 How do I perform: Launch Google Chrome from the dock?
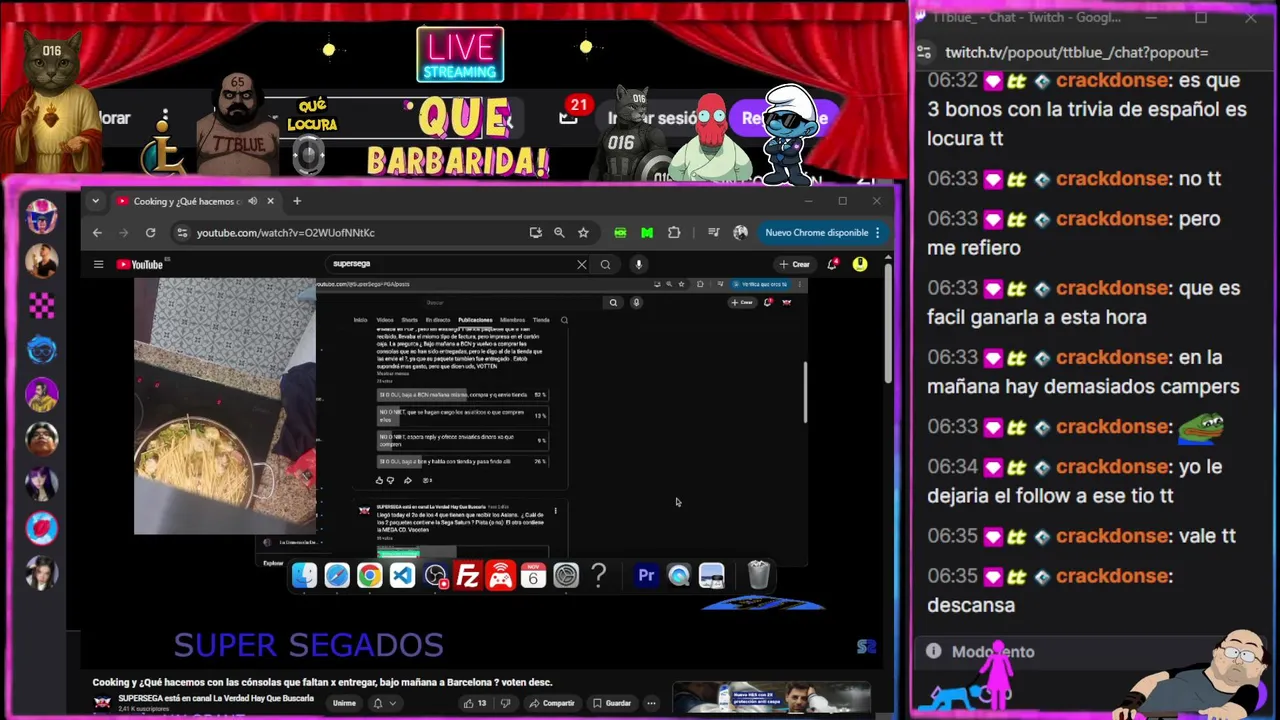pyautogui.click(x=370, y=575)
